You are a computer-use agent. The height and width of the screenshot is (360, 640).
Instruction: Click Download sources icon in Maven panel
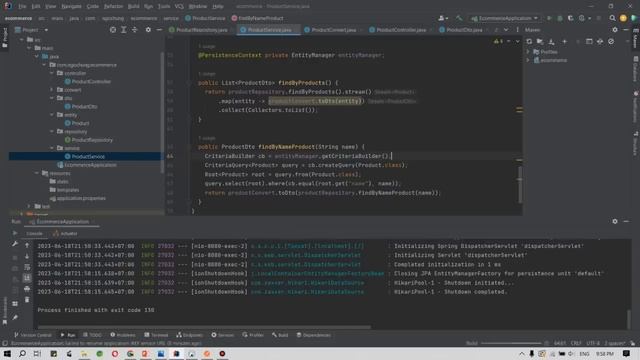(x=551, y=42)
